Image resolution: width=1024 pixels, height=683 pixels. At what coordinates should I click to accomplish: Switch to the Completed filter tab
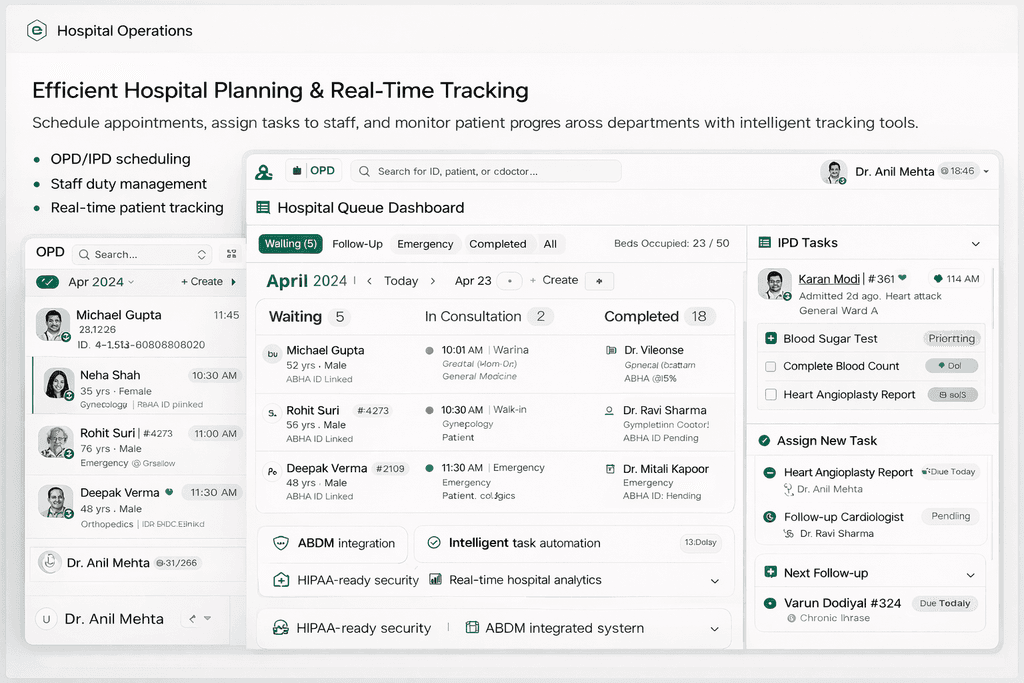click(497, 244)
